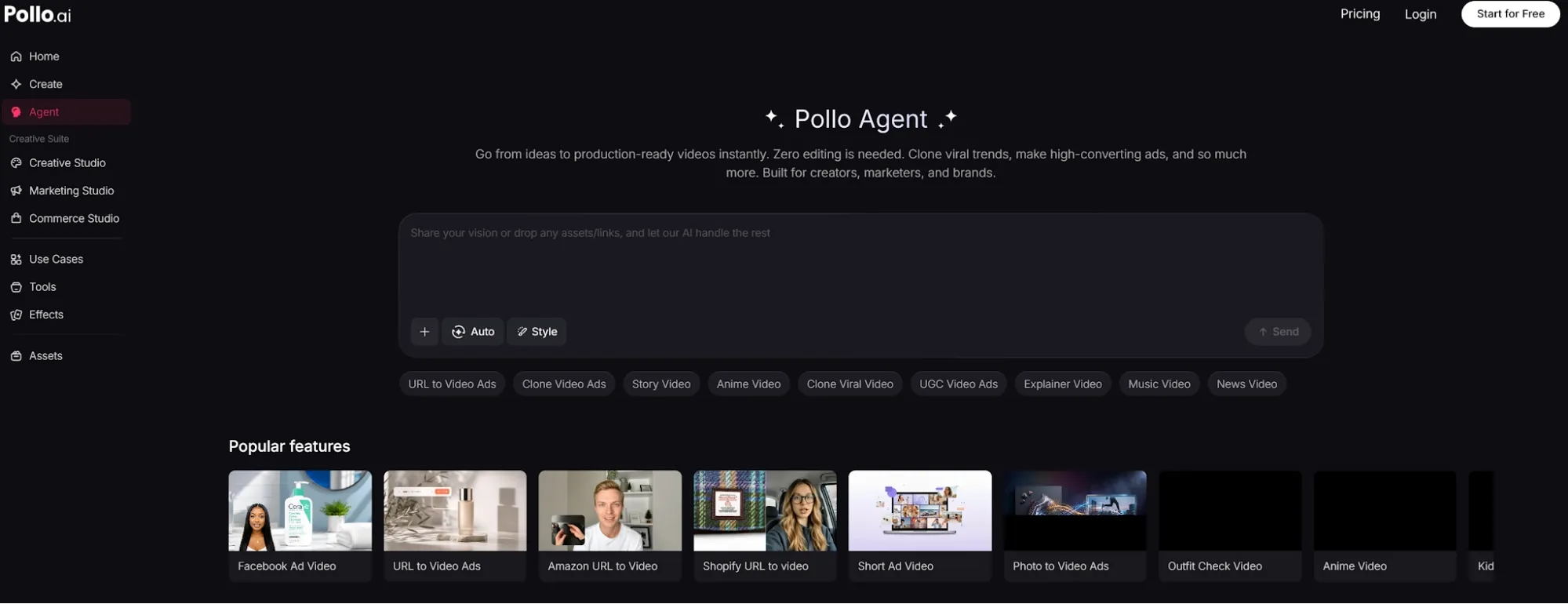Open the Short Ad Video thumbnail

tap(920, 511)
